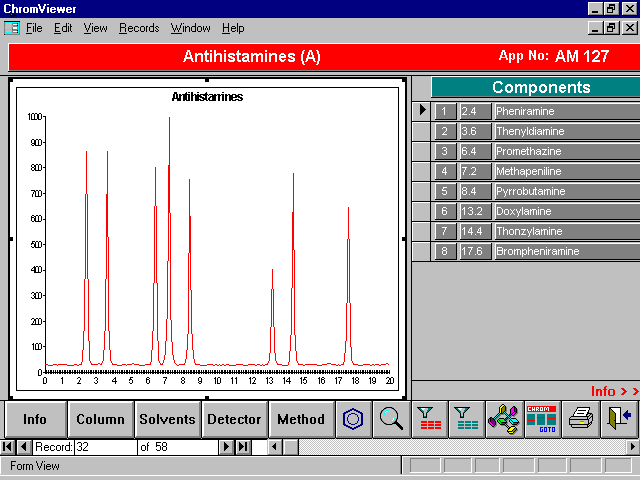This screenshot has height=480, width=640.
Task: Click the Thenyldiamine component name
Action: coord(567,131)
